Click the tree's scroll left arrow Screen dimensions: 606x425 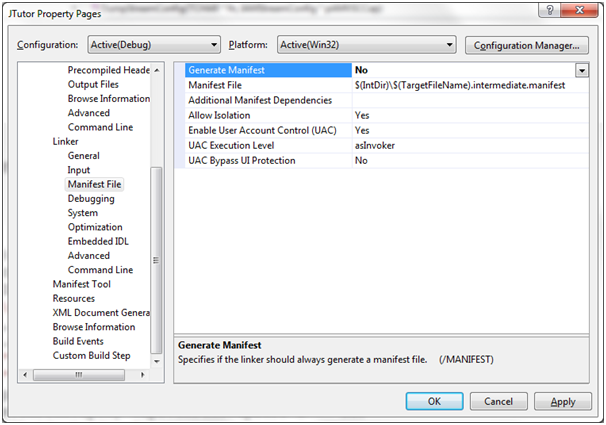pyautogui.click(x=25, y=375)
